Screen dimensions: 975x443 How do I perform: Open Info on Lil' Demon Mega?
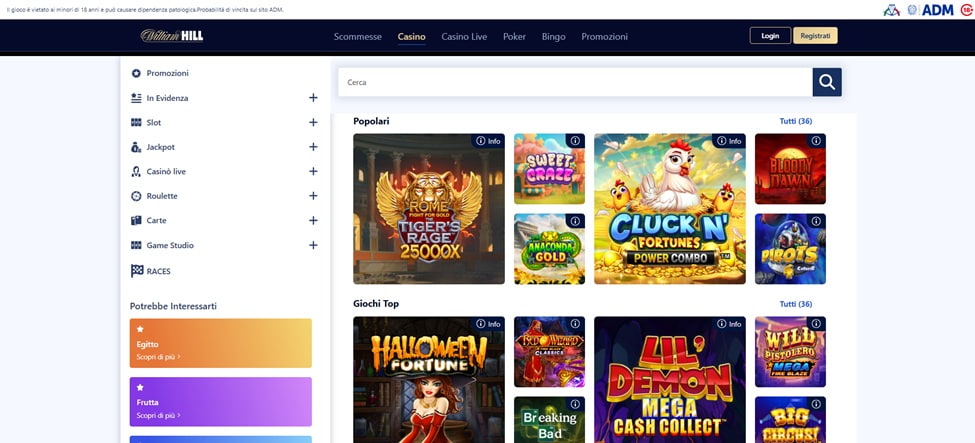coord(729,324)
